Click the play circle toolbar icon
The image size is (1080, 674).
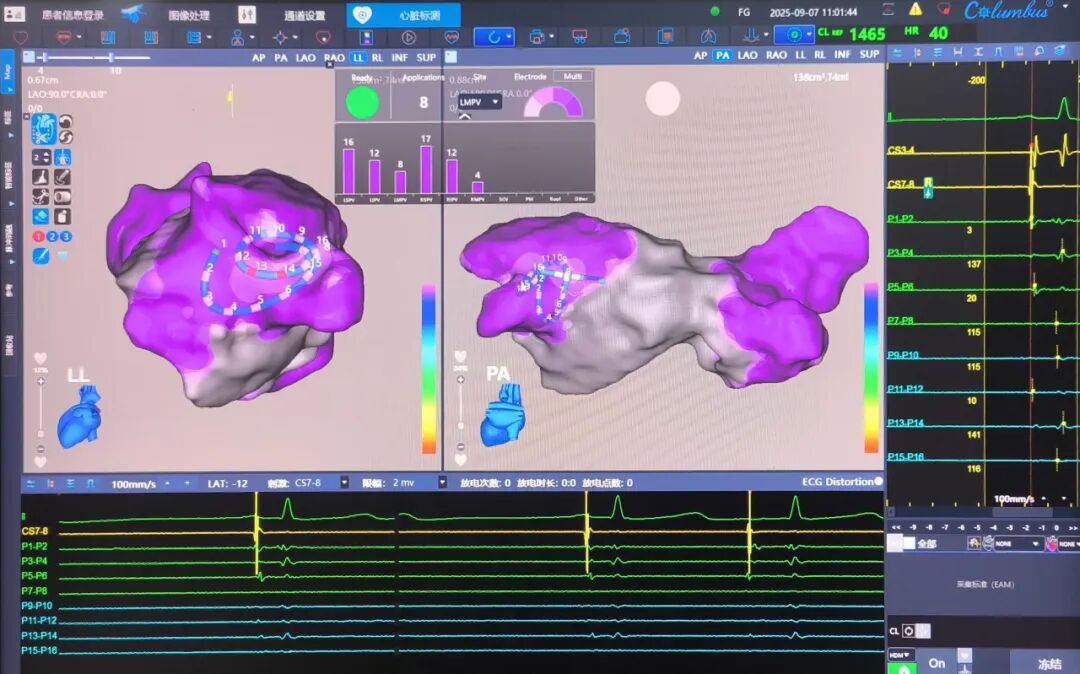(x=408, y=37)
